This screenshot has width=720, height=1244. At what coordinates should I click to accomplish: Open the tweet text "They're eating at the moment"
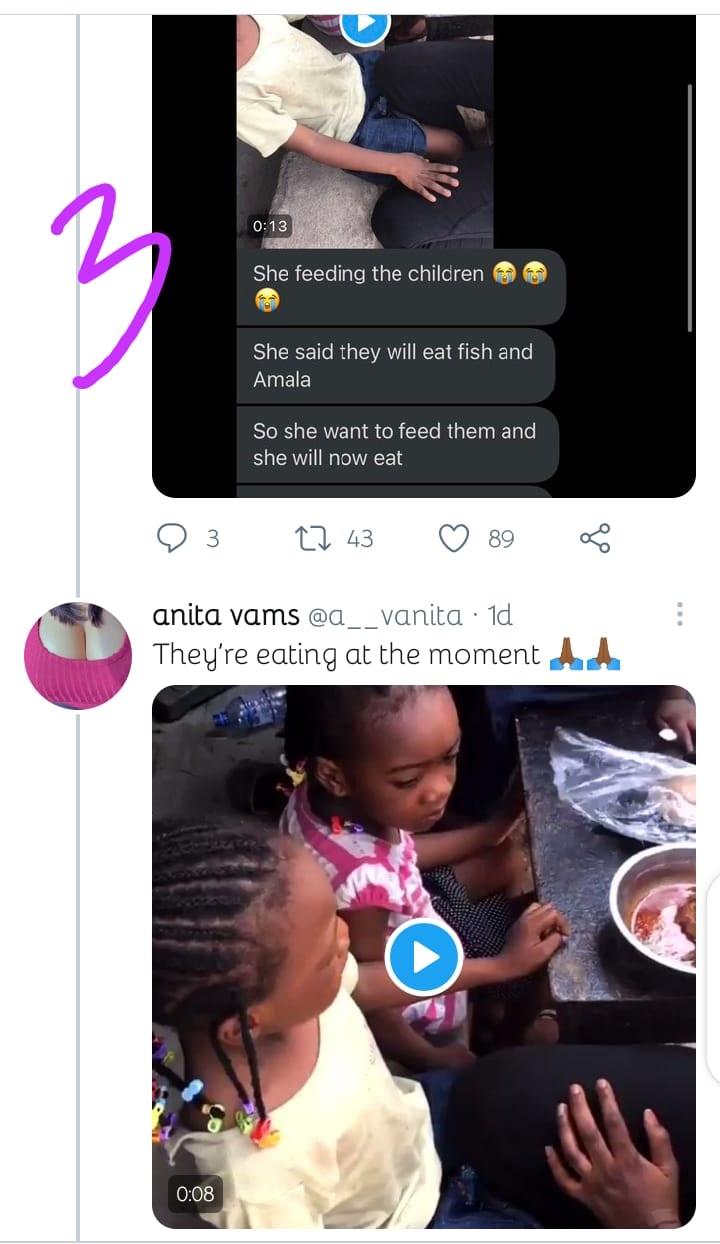pyautogui.click(x=346, y=655)
